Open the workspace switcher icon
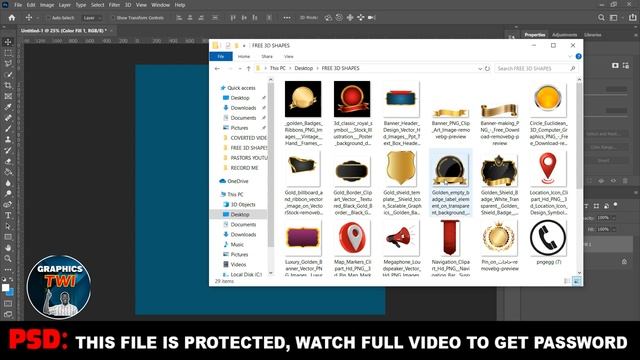This screenshot has width=640, height=360. pos(613,18)
